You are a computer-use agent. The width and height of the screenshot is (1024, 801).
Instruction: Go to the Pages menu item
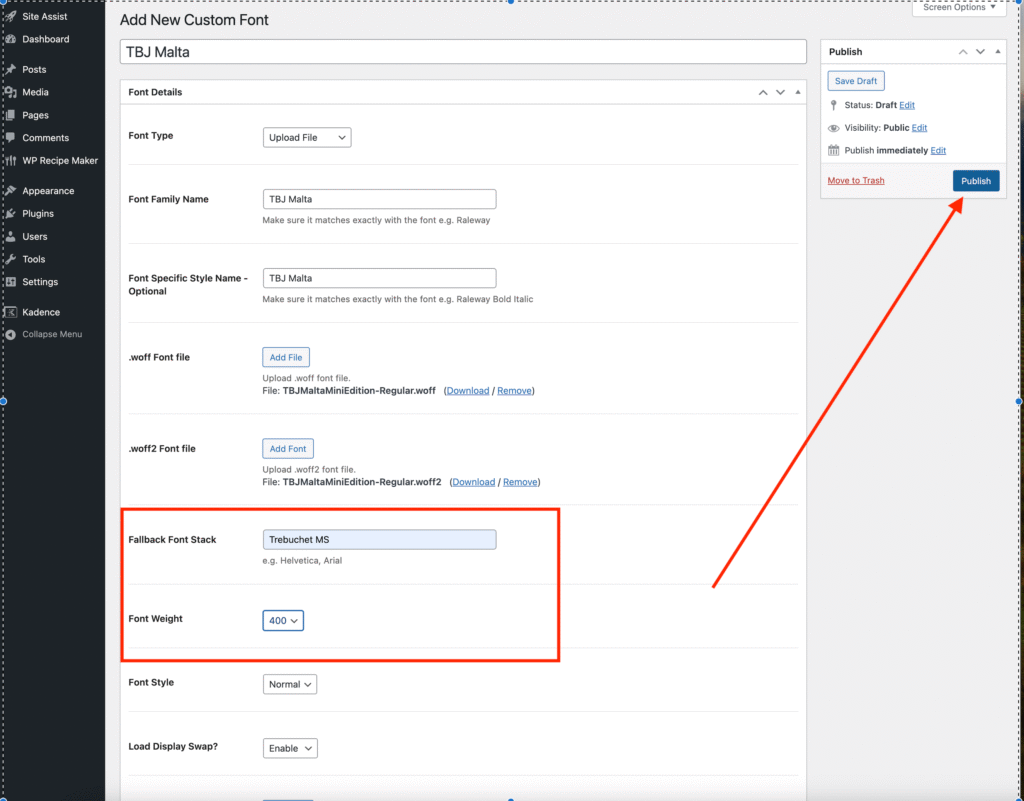[x=35, y=115]
